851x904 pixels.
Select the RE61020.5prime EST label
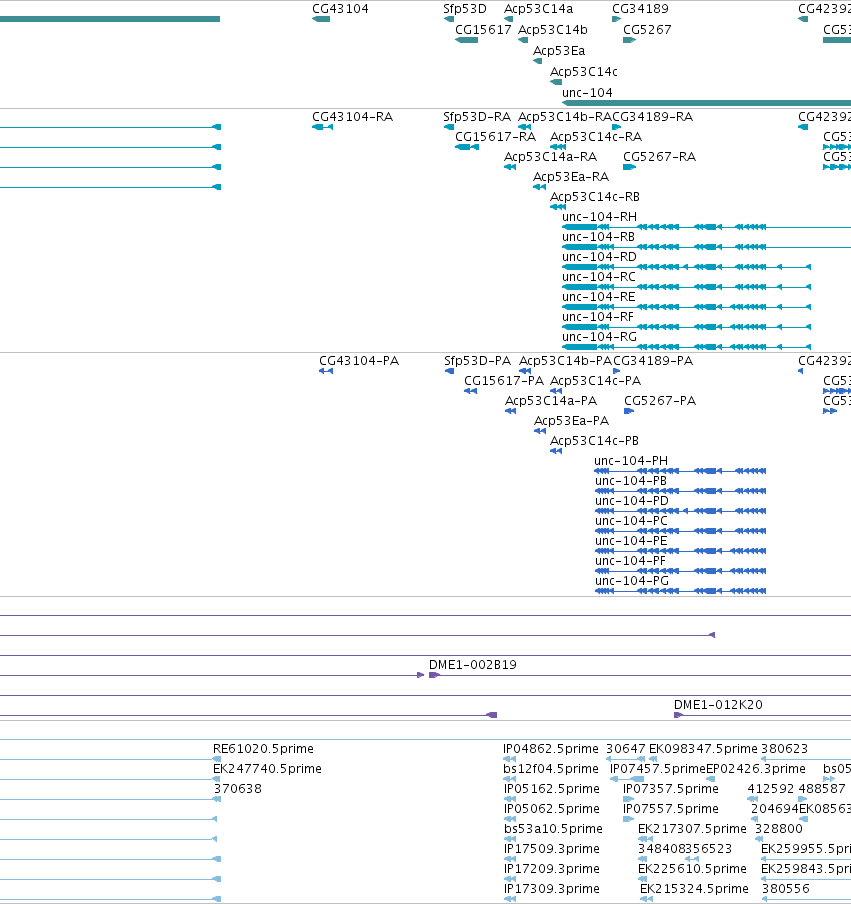[x=263, y=749]
